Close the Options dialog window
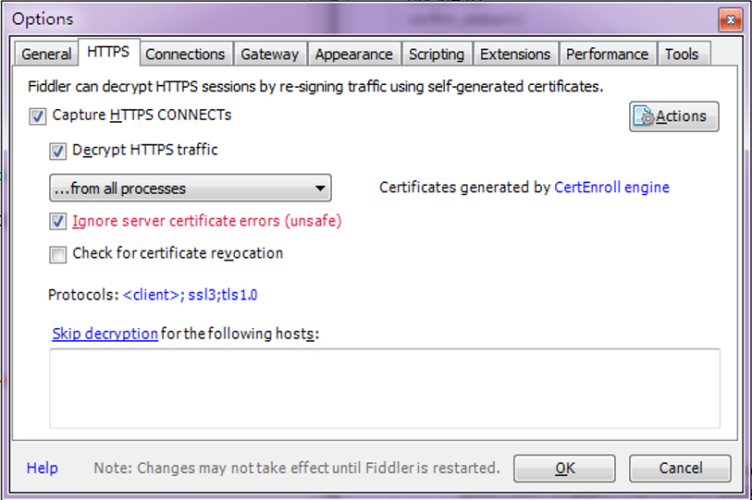This screenshot has width=752, height=500. coord(727,19)
